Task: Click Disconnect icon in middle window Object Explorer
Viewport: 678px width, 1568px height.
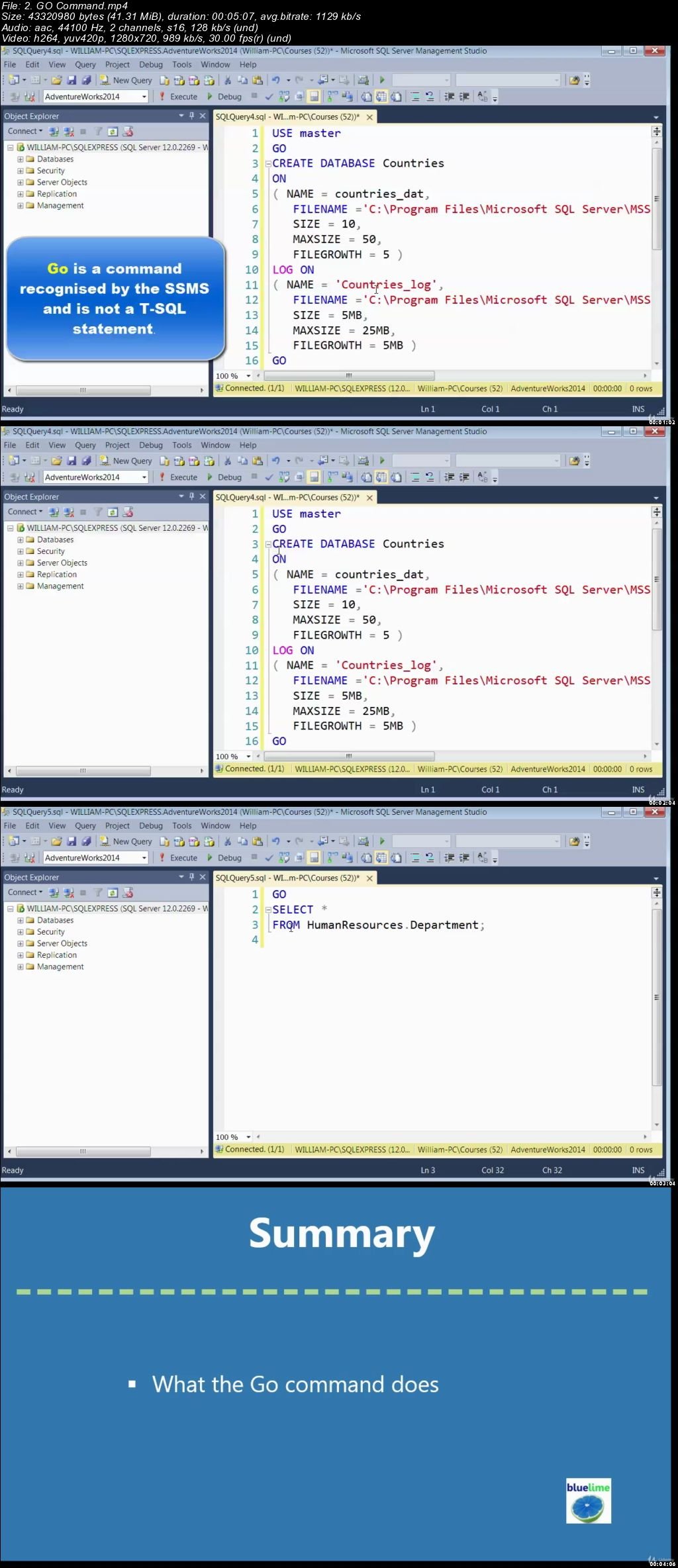Action: 68,512
